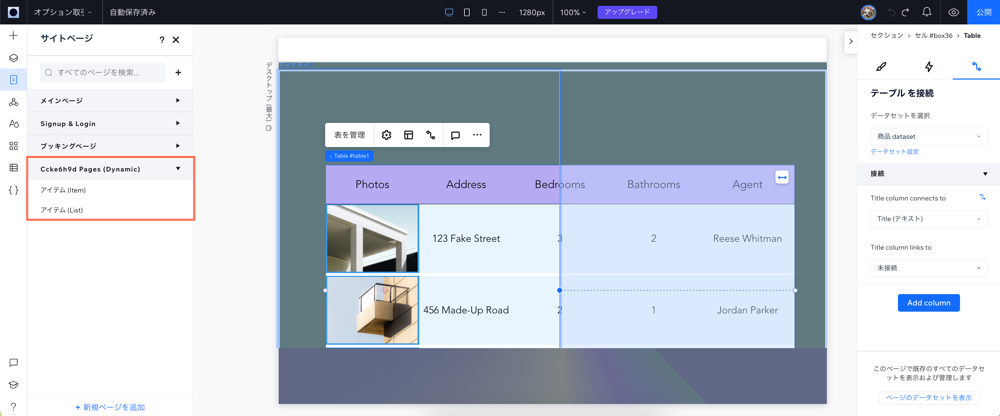Click help icon in Site Pages panel
The height and width of the screenshot is (416, 1000).
(x=161, y=40)
